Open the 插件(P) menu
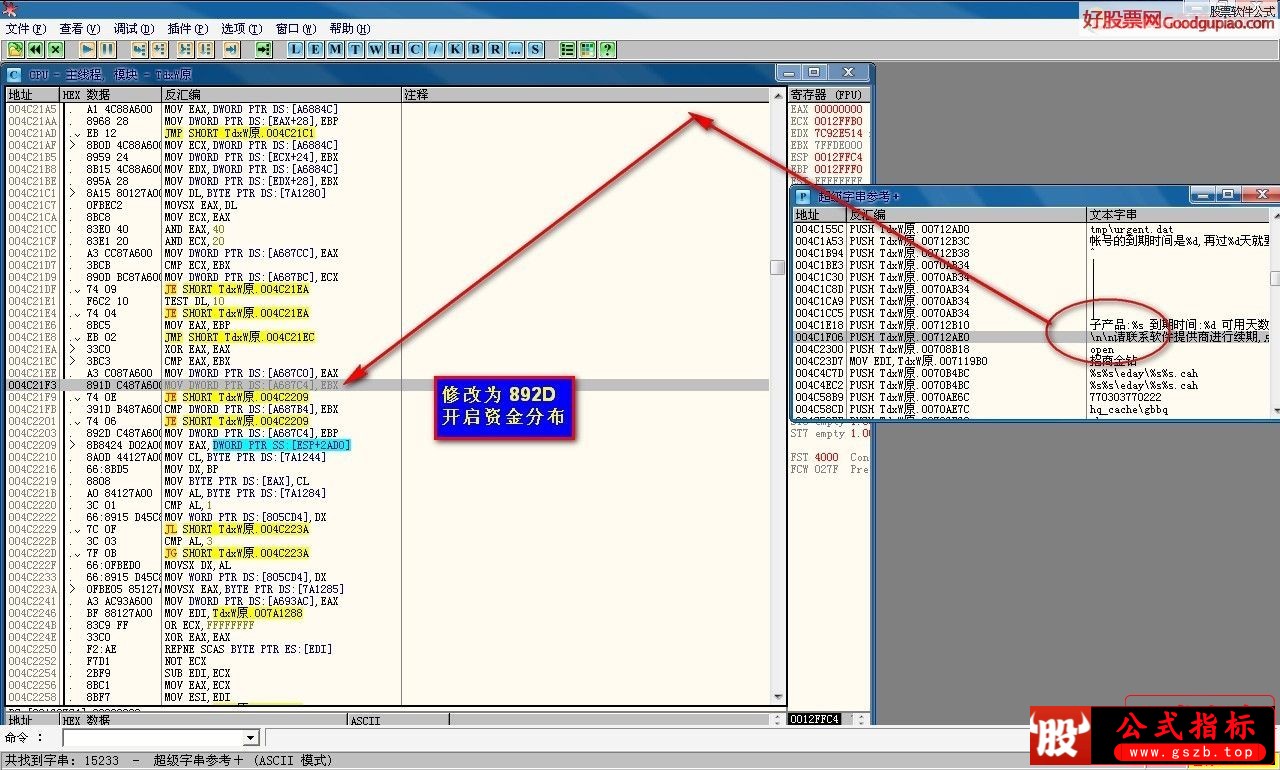Viewport: 1280px width, 770px height. (x=187, y=29)
